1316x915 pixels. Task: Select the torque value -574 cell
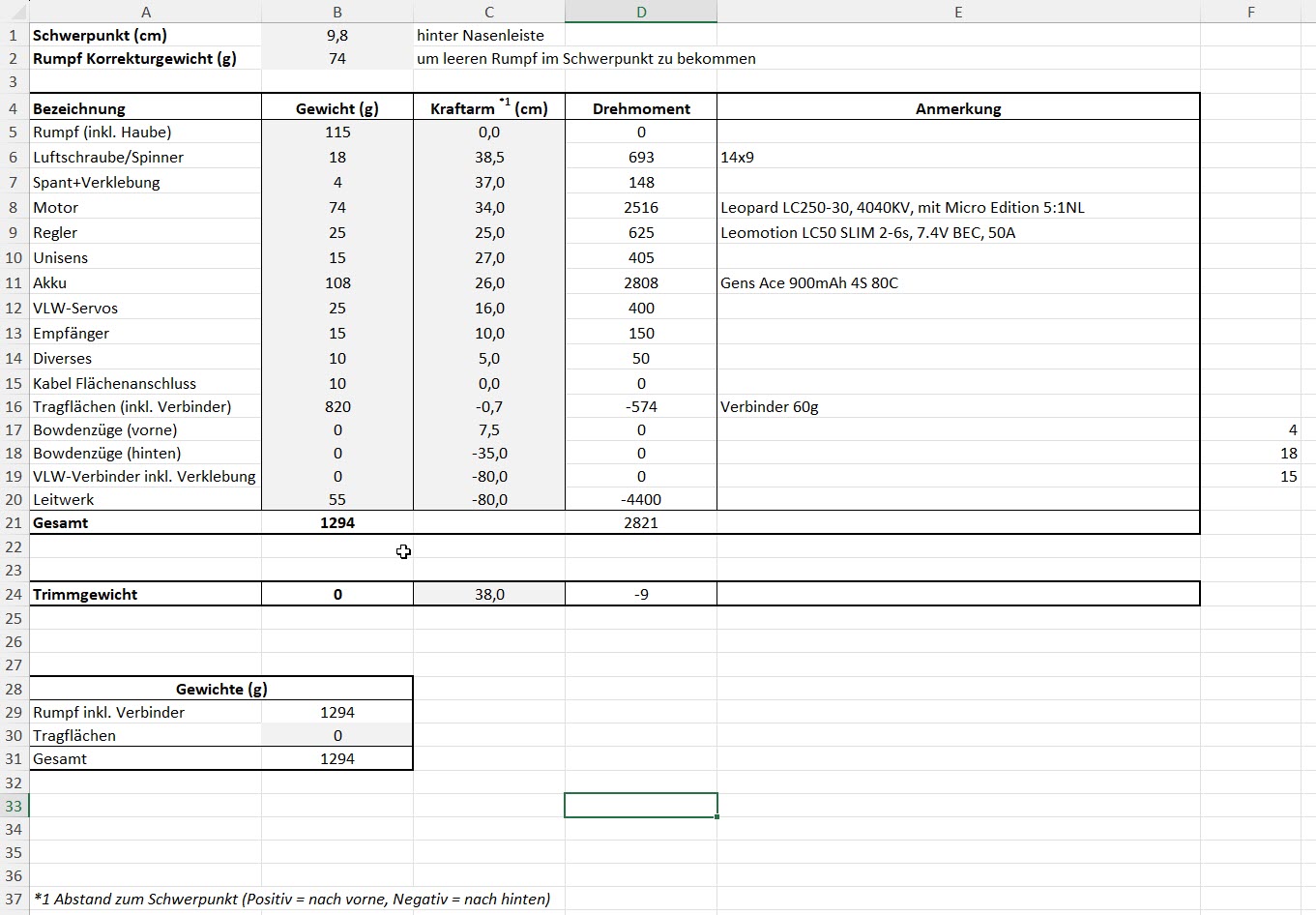tap(641, 406)
